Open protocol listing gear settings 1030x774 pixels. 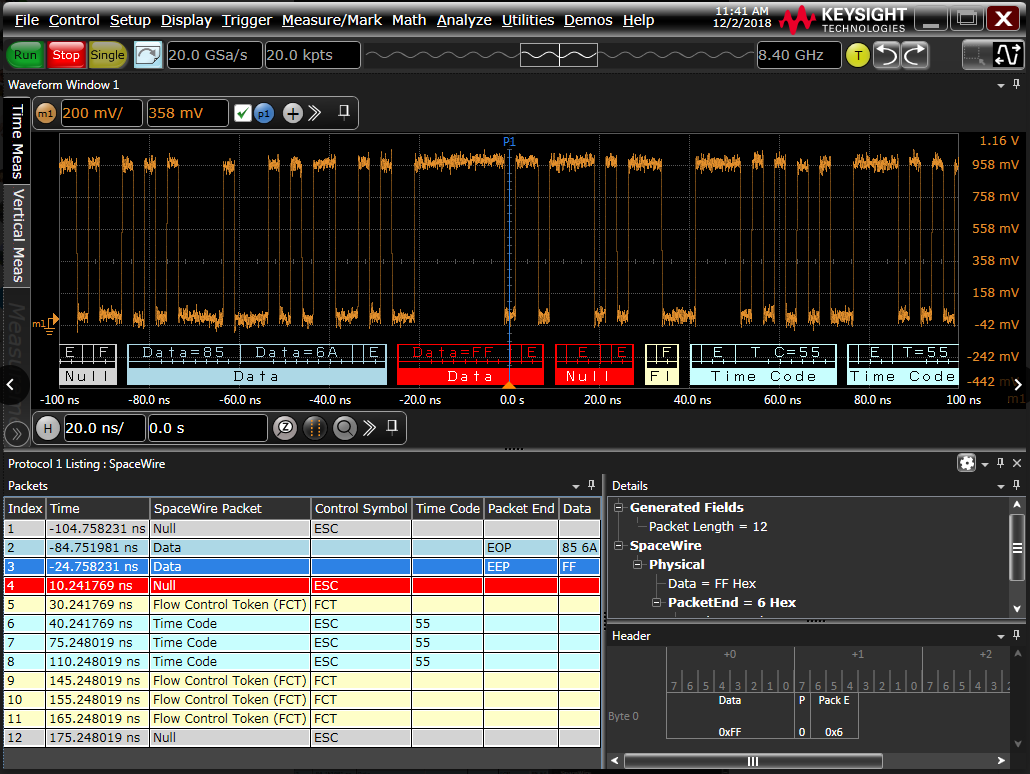pos(966,463)
